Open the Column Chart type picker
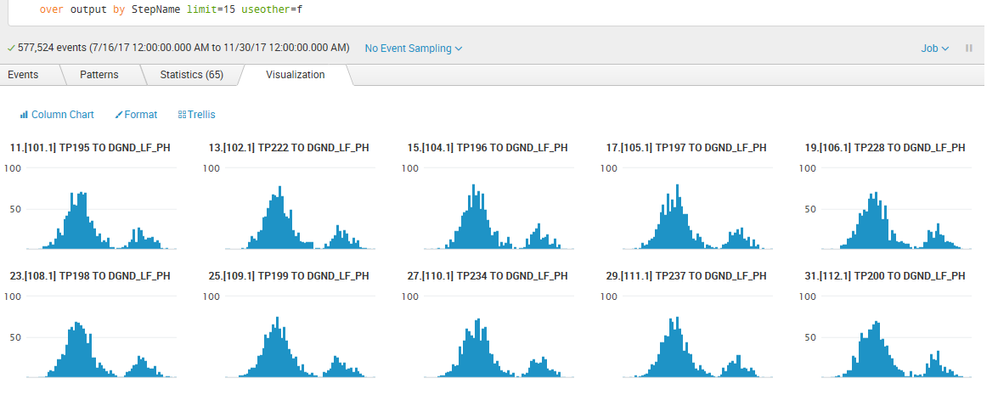 click(x=57, y=115)
